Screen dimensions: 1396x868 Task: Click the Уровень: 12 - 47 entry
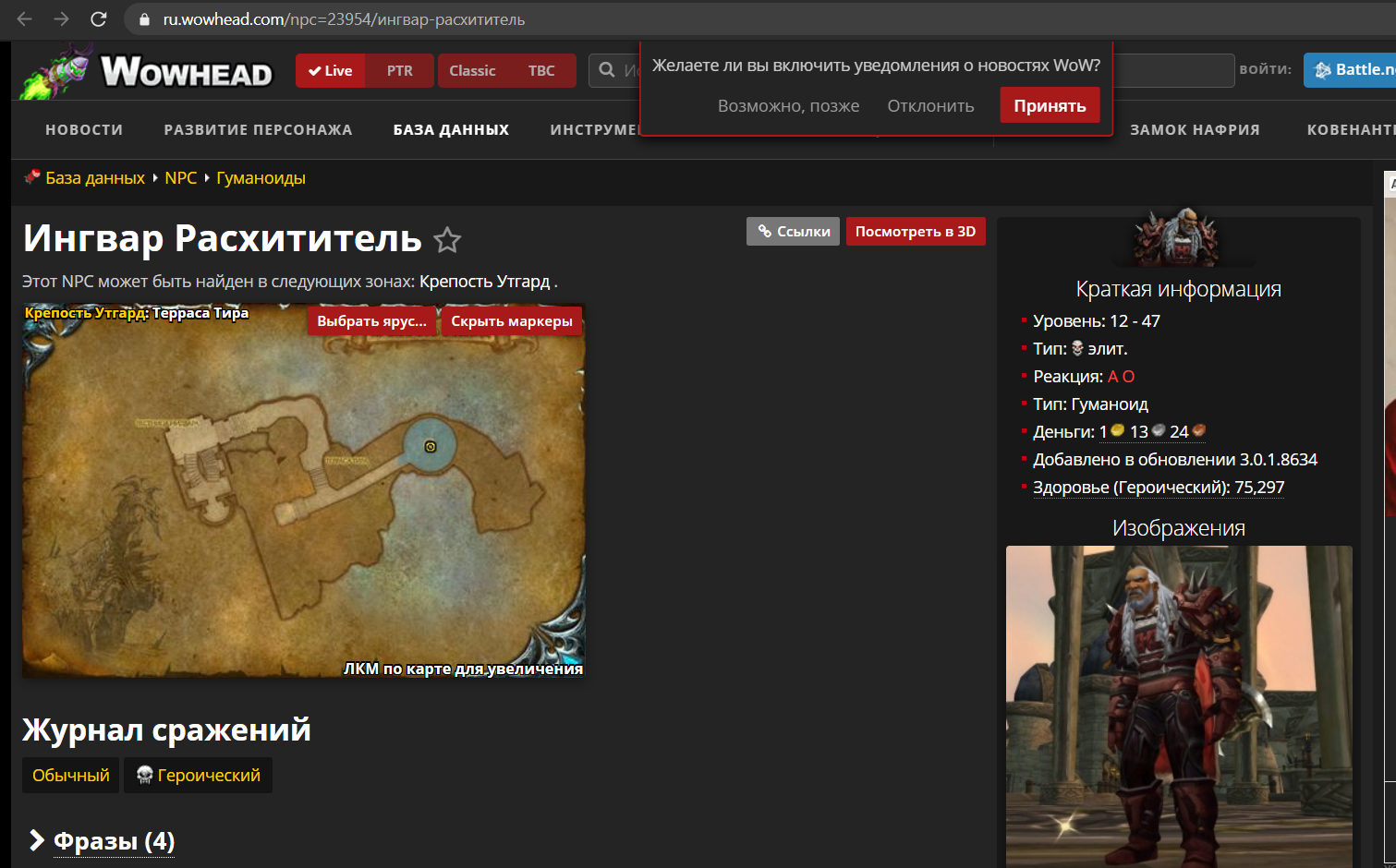point(1097,321)
